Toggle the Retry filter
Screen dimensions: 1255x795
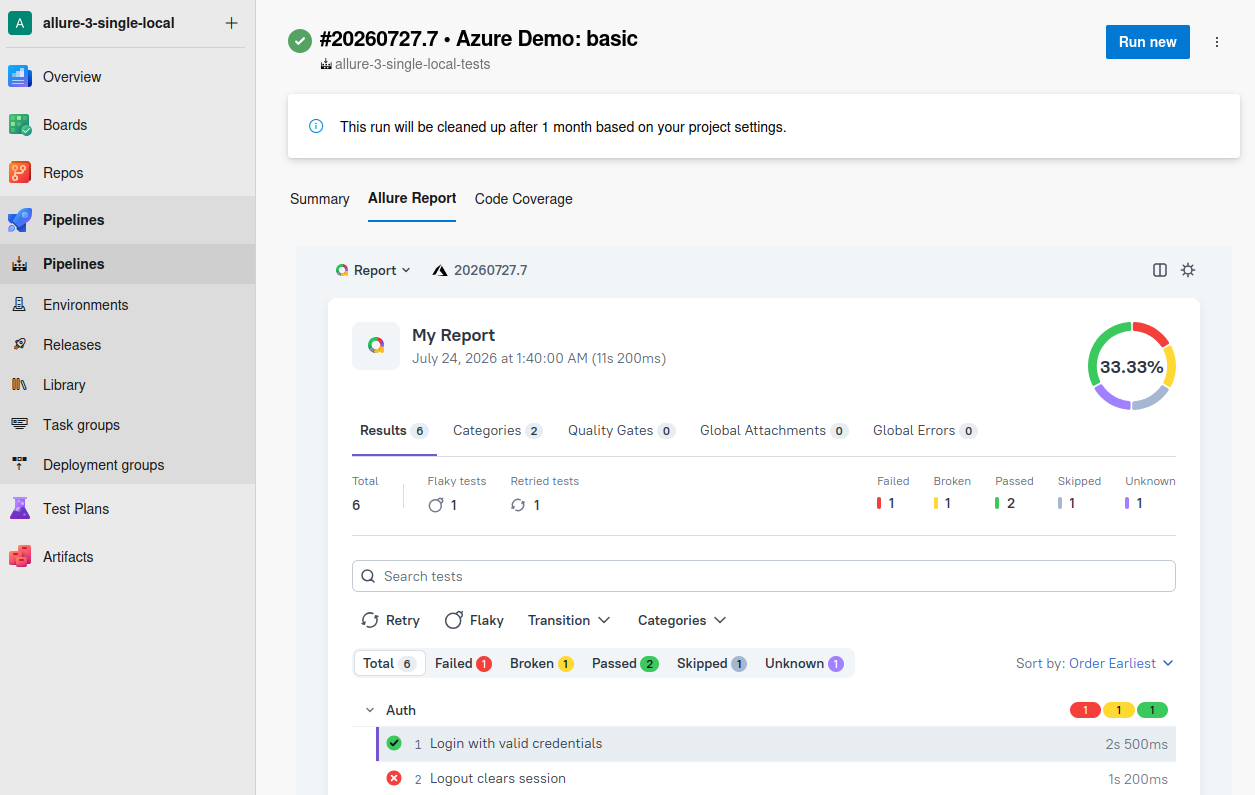(390, 620)
